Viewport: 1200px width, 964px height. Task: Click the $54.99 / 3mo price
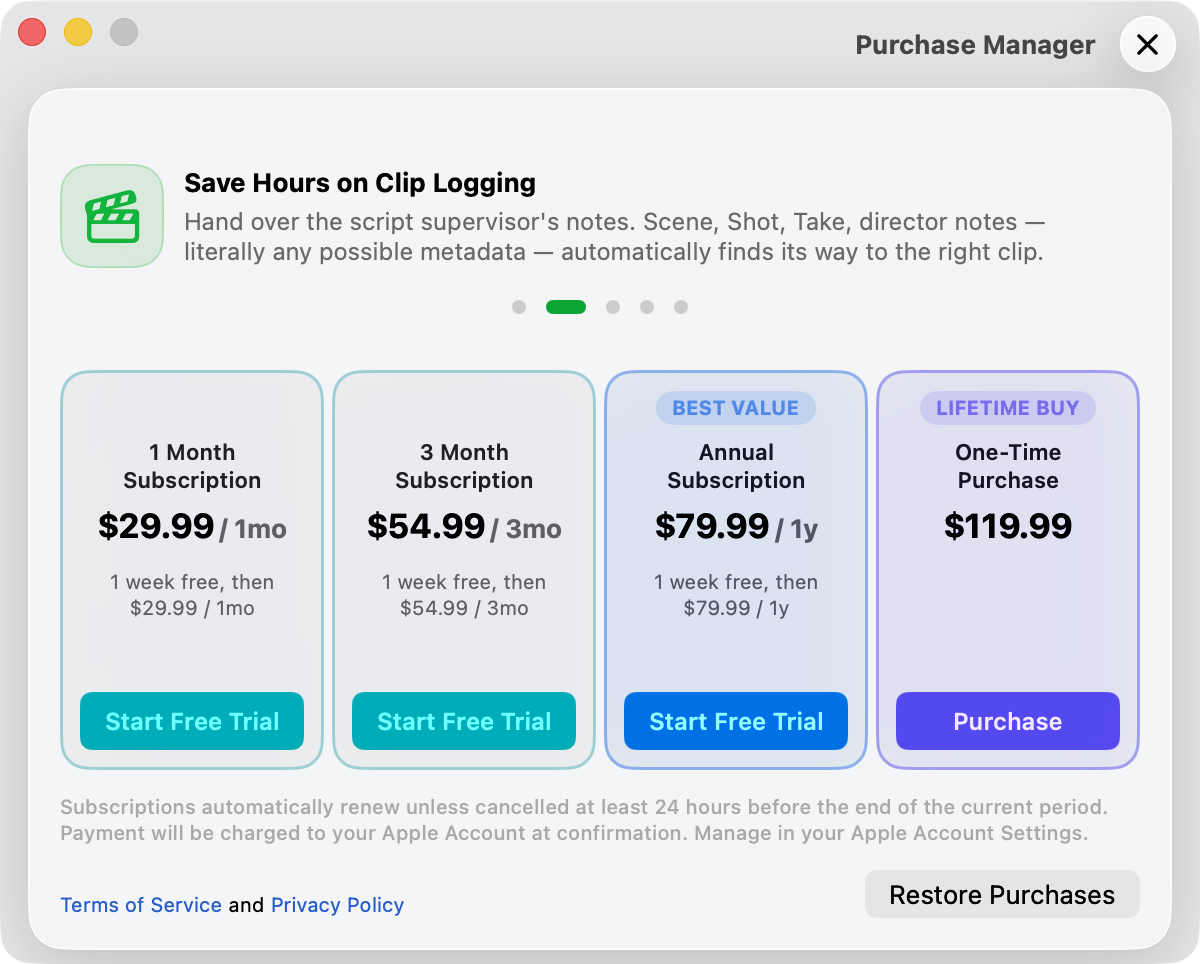coord(464,527)
